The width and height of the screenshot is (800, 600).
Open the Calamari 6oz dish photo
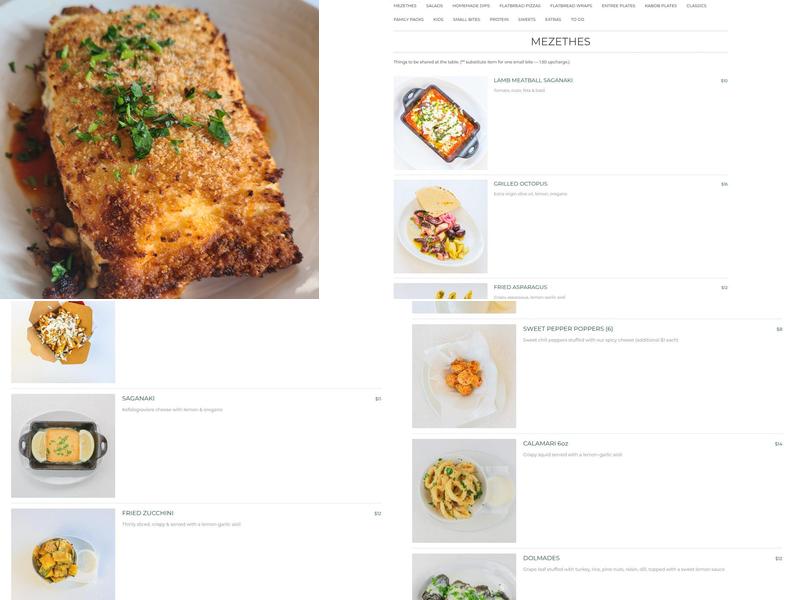(x=464, y=491)
